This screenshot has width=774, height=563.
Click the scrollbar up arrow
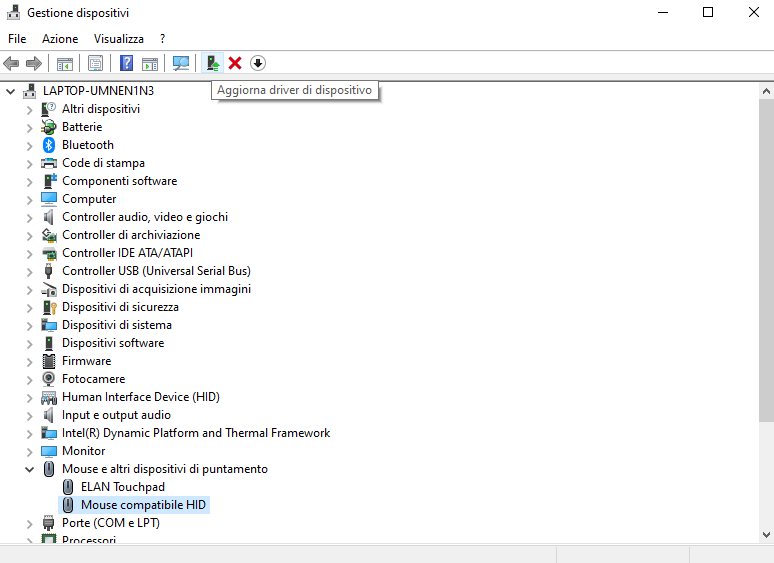coord(766,91)
